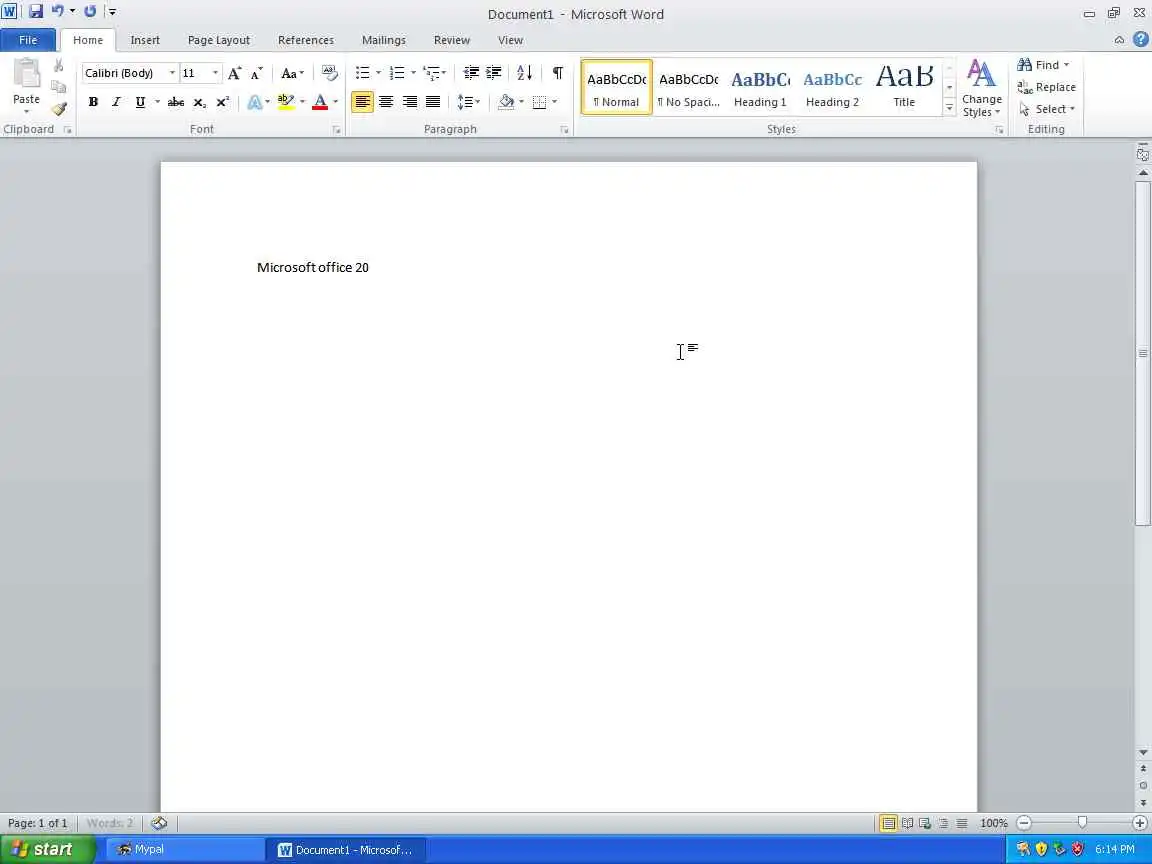Switch to the Insert tab
The image size is (1152, 864).
(x=145, y=40)
